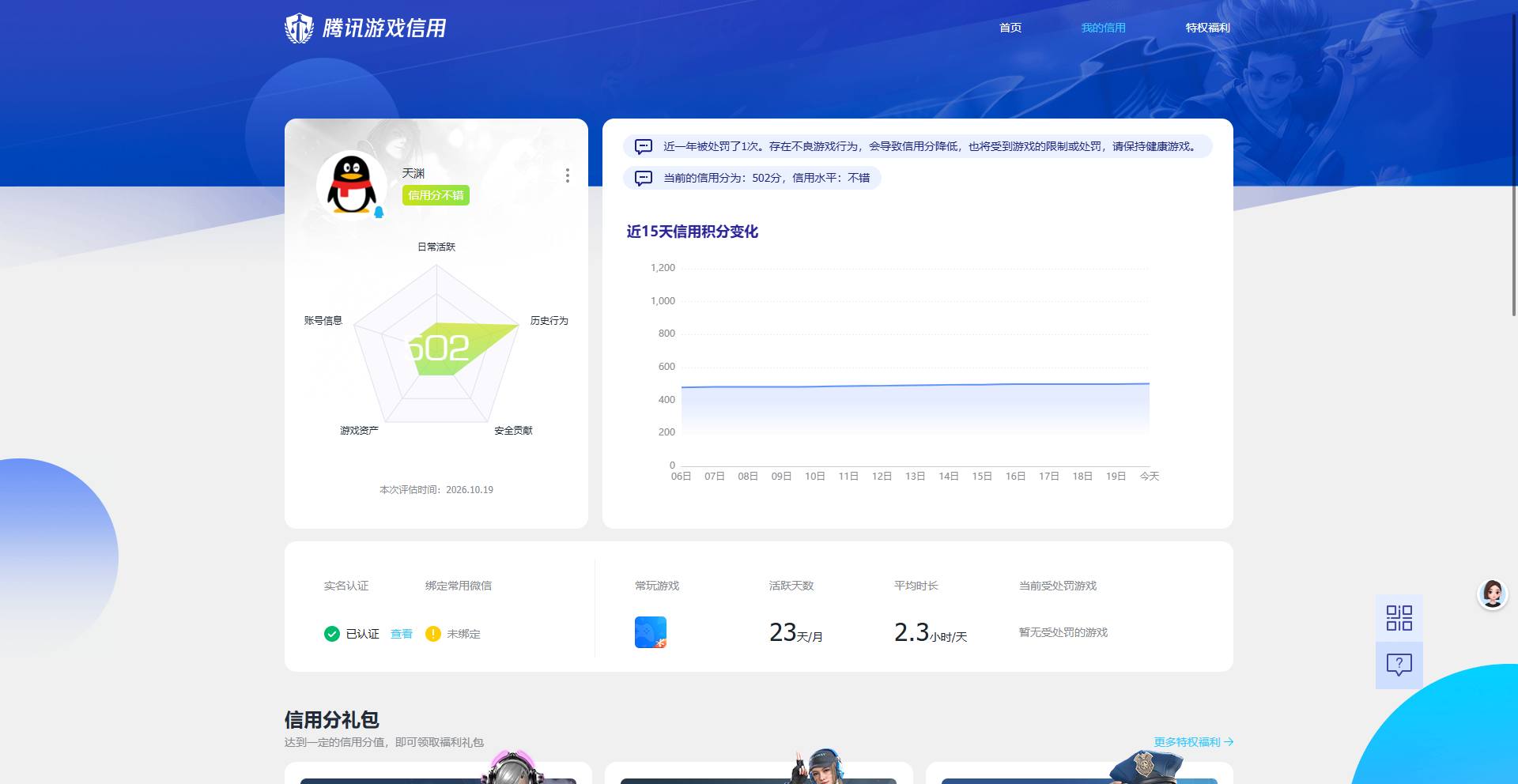
Task: Click the yellow 未绑定 warning icon
Action: tap(432, 634)
